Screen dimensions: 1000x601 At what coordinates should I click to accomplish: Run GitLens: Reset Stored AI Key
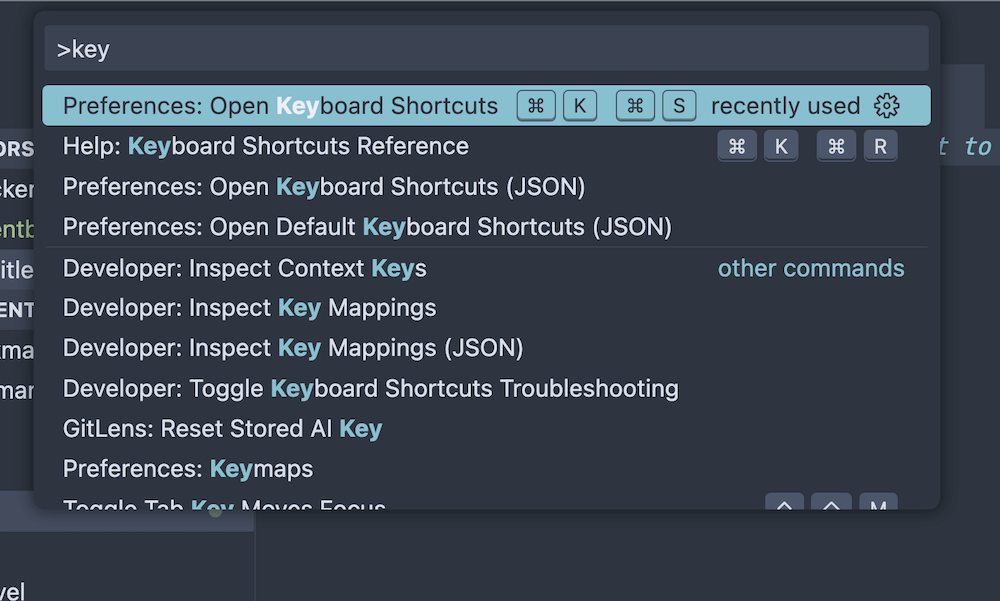219,428
